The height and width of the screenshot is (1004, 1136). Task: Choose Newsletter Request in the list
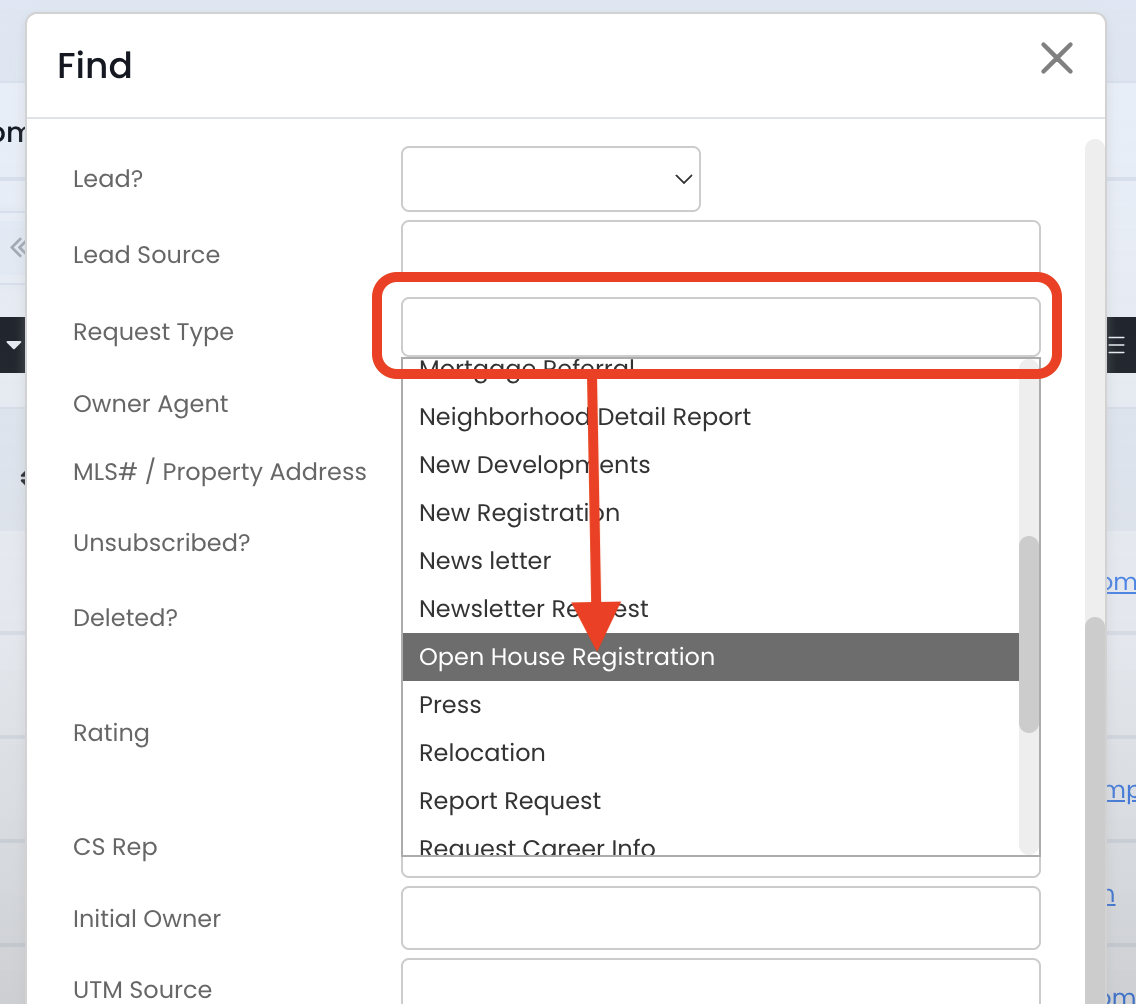click(533, 609)
